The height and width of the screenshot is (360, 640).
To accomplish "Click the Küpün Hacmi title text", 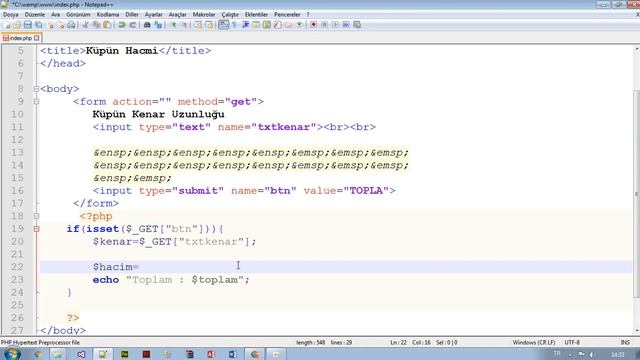I will 122,51.
